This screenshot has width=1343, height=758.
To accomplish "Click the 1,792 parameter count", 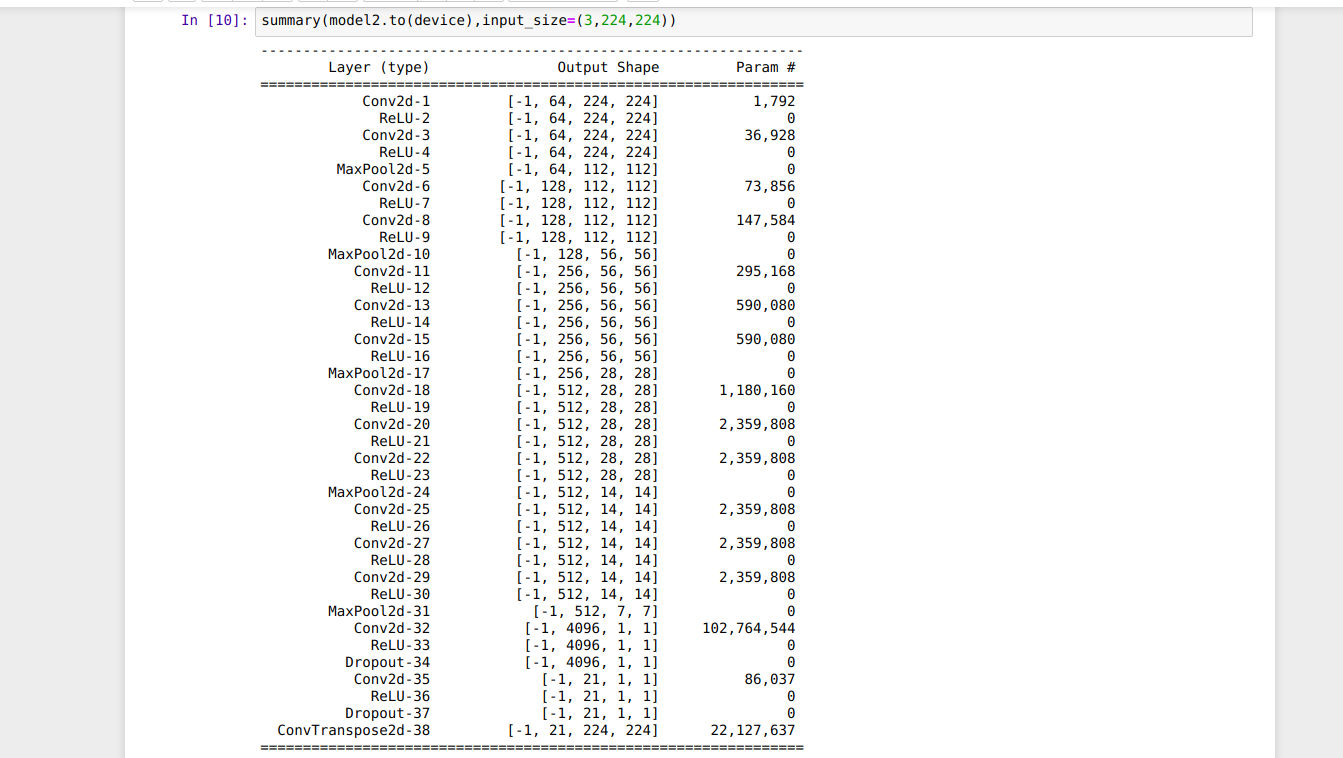I will [x=774, y=101].
